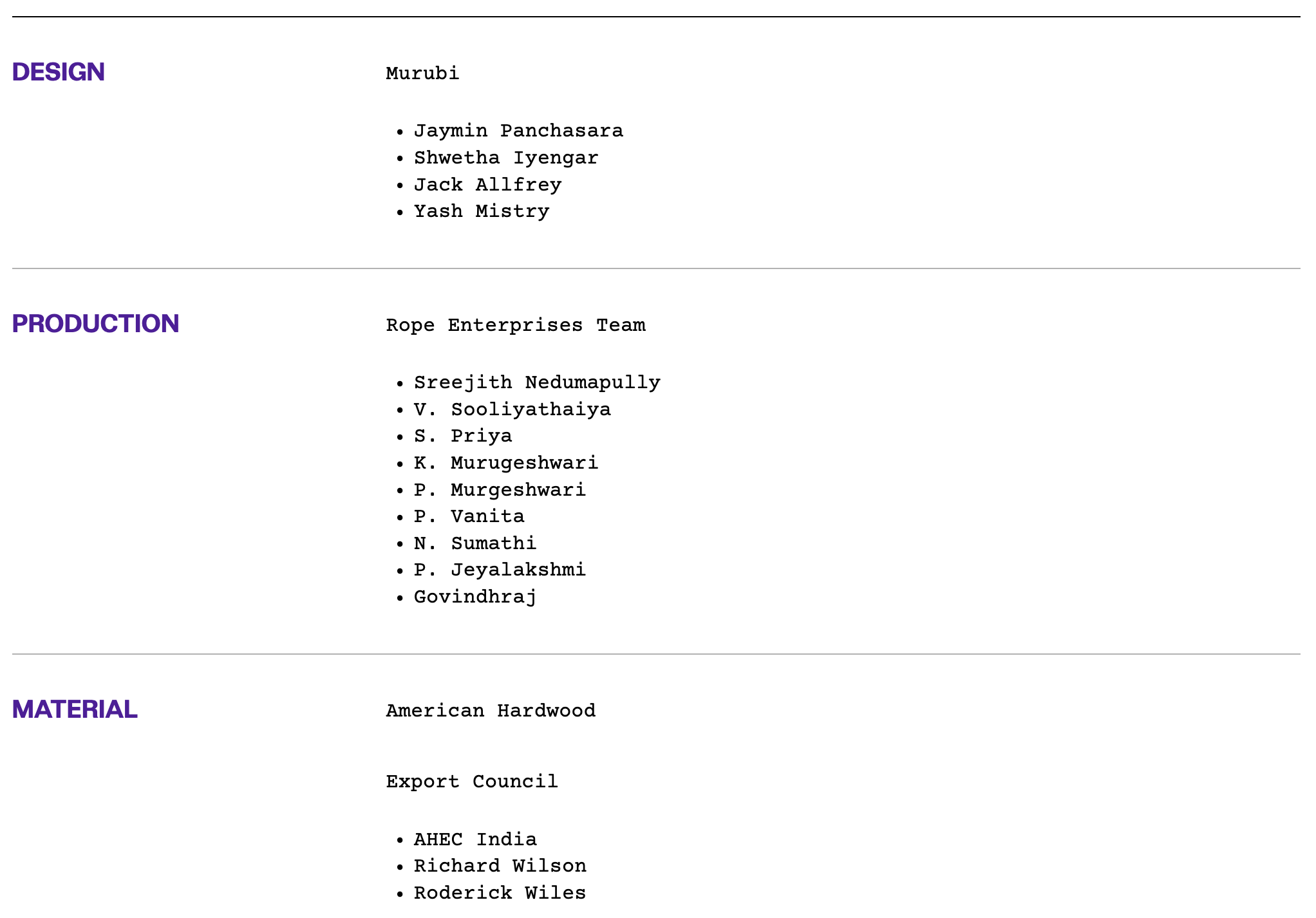The height and width of the screenshot is (918, 1316).
Task: Click the DESIGN section heading
Action: (58, 72)
